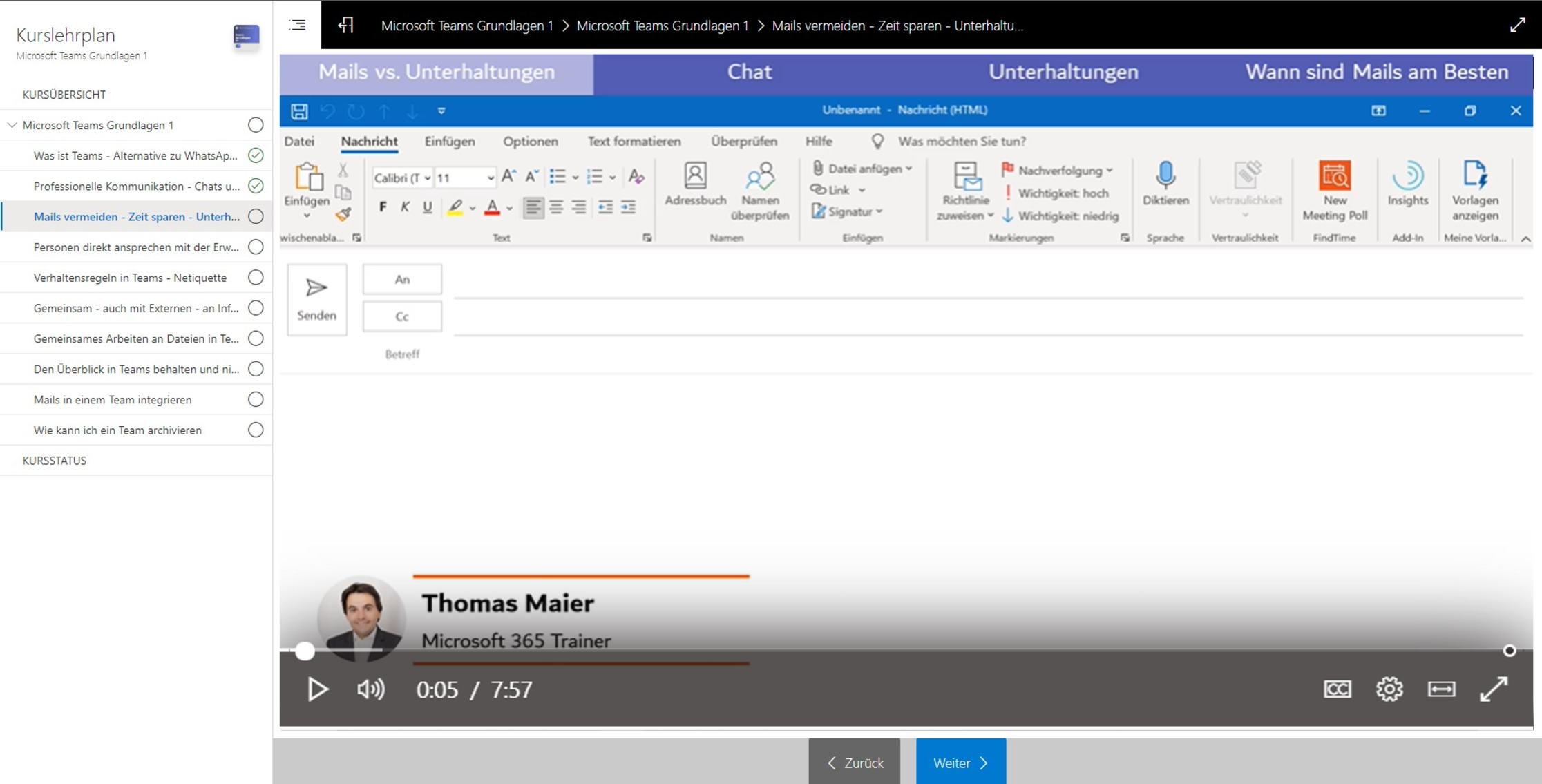Click the video progress slider handle
The width and height of the screenshot is (1542, 784).
click(x=305, y=651)
